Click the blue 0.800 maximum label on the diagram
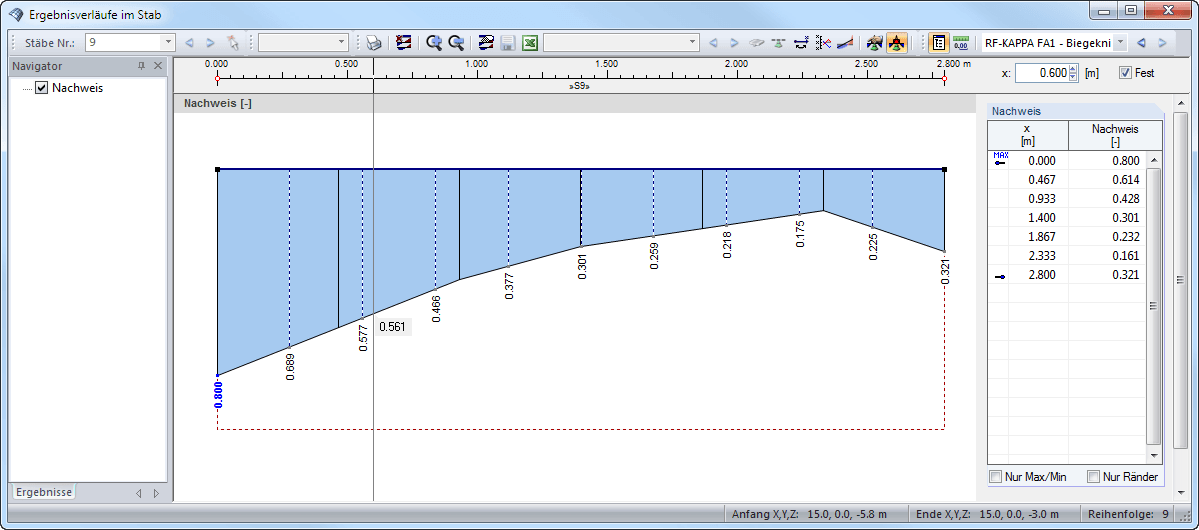The image size is (1199, 530). [218, 396]
